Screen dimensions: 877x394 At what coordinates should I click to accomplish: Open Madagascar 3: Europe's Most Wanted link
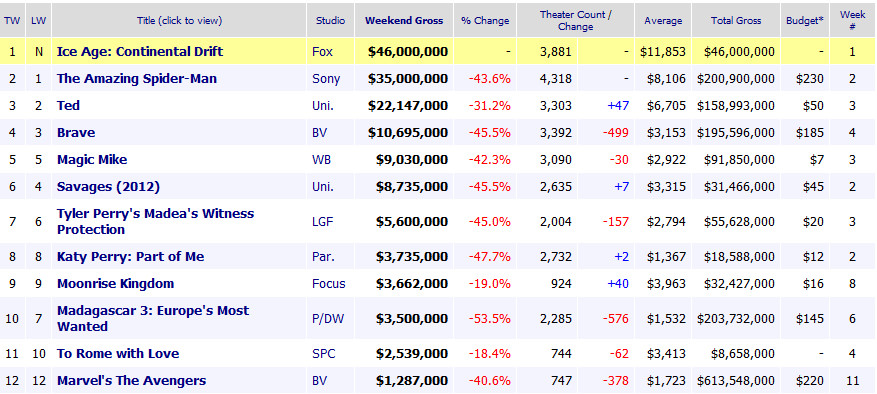click(153, 318)
